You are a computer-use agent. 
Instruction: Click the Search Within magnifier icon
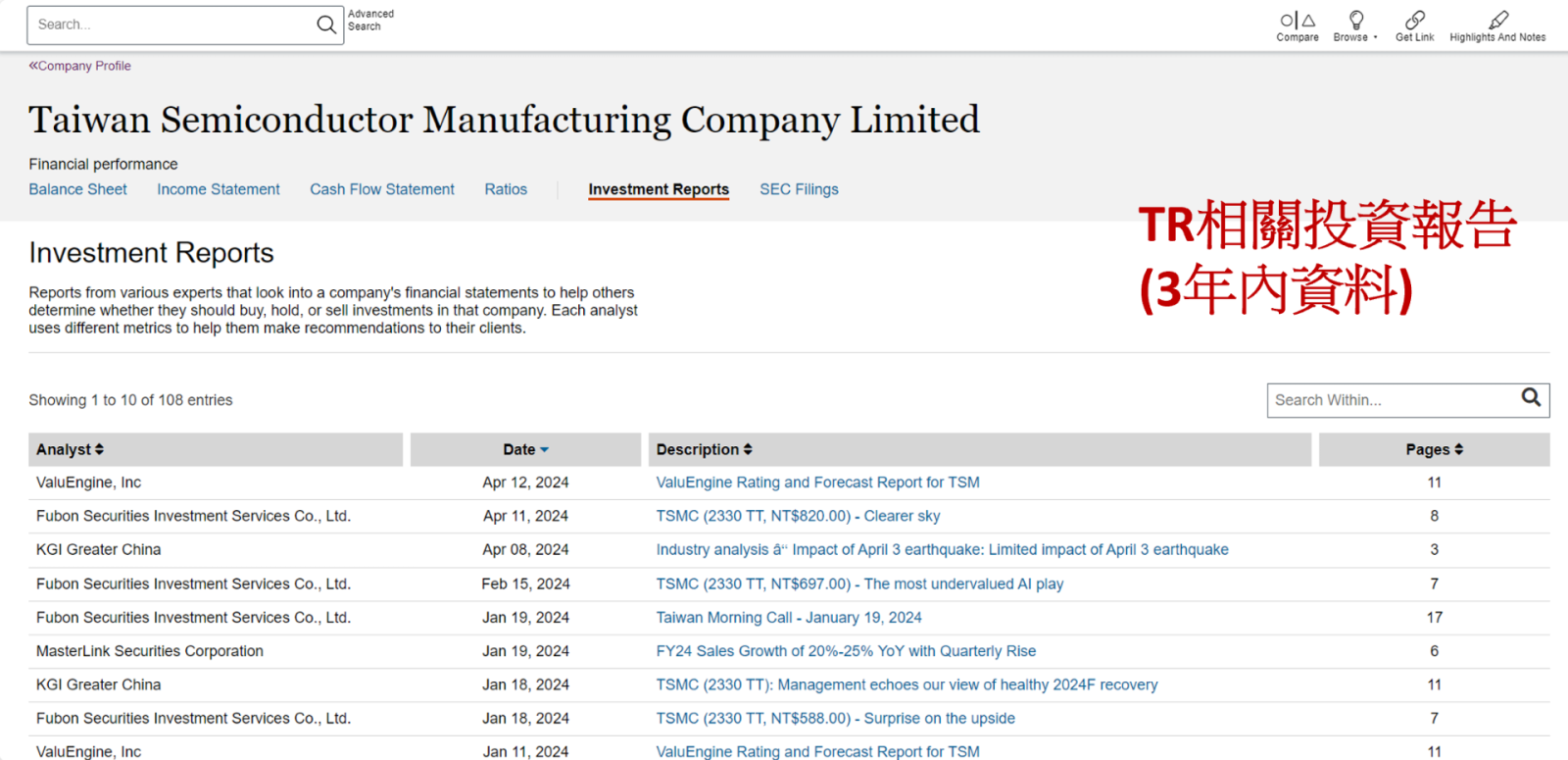pyautogui.click(x=1531, y=397)
